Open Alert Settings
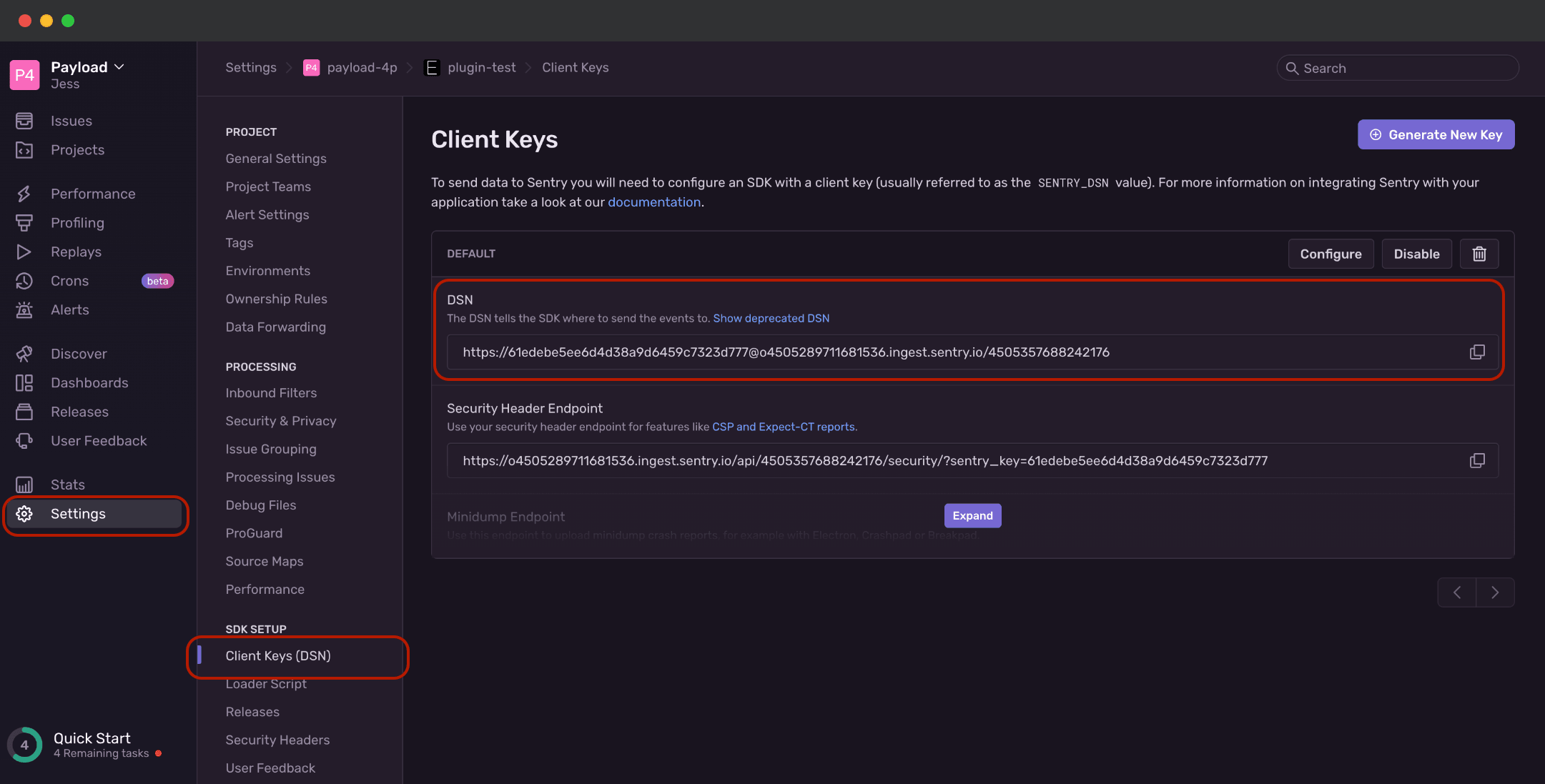 click(267, 215)
